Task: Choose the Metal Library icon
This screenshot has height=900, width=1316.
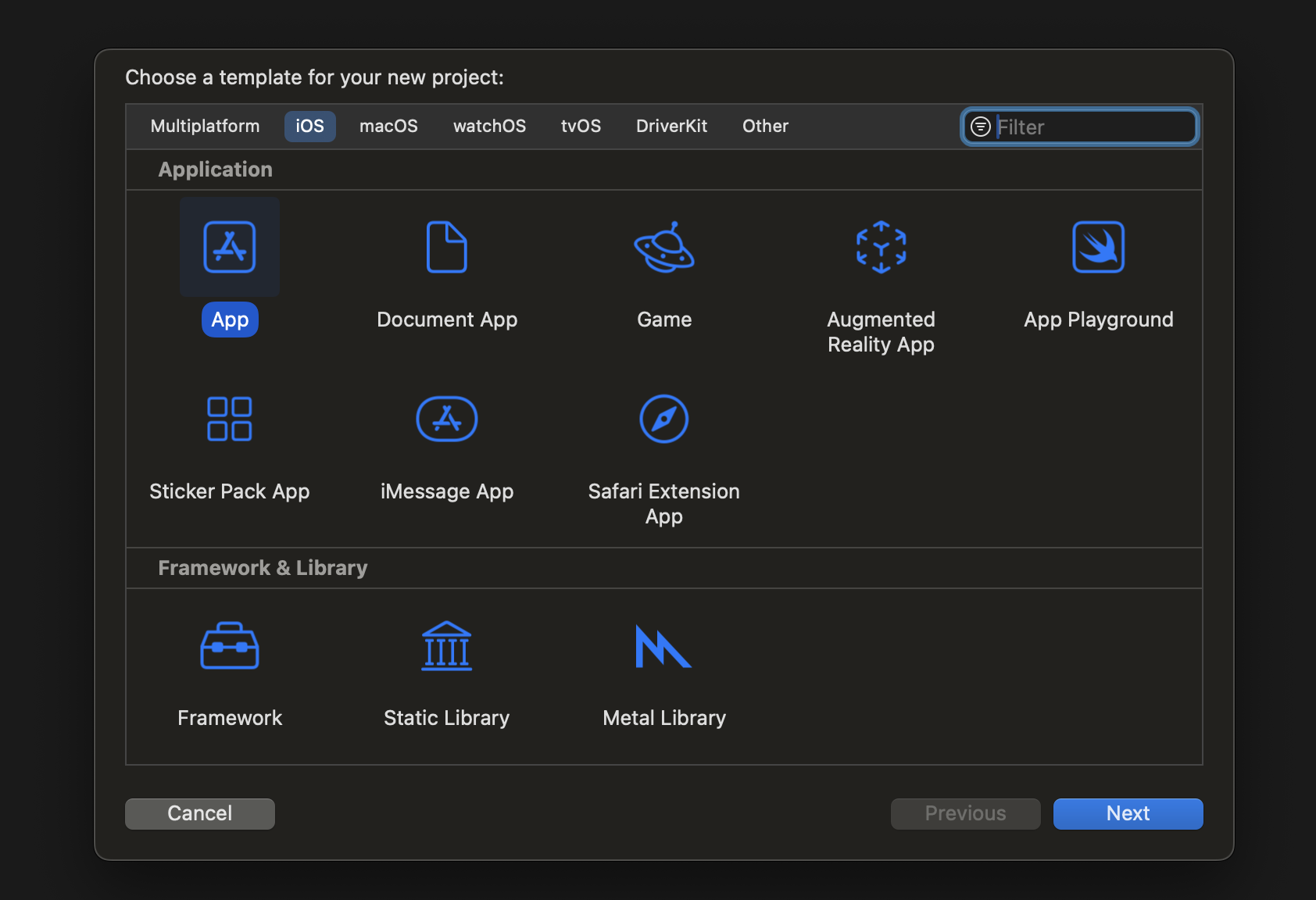Action: [664, 646]
